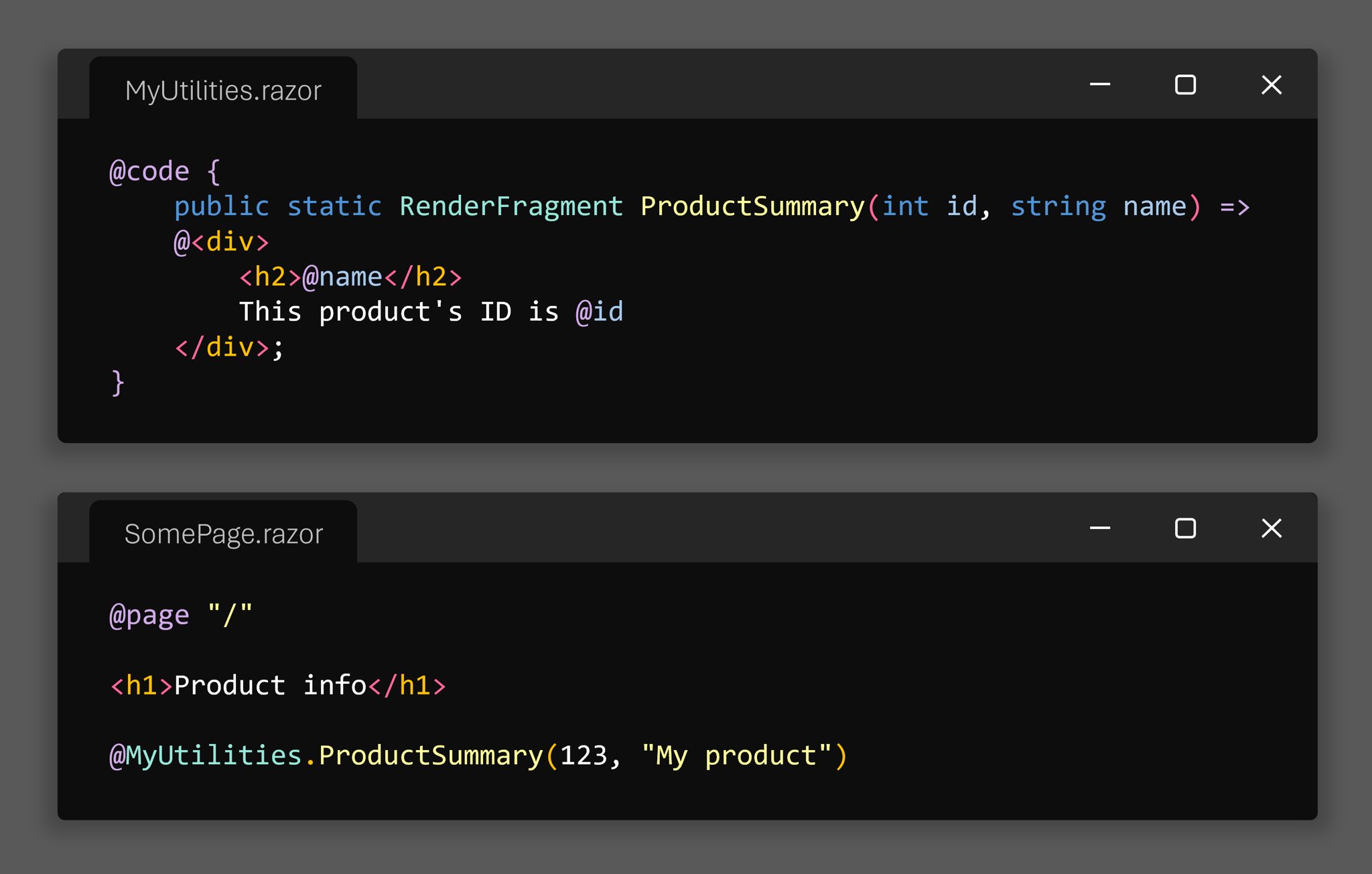
Task: Close the SomePage.razor window
Action: click(1271, 528)
